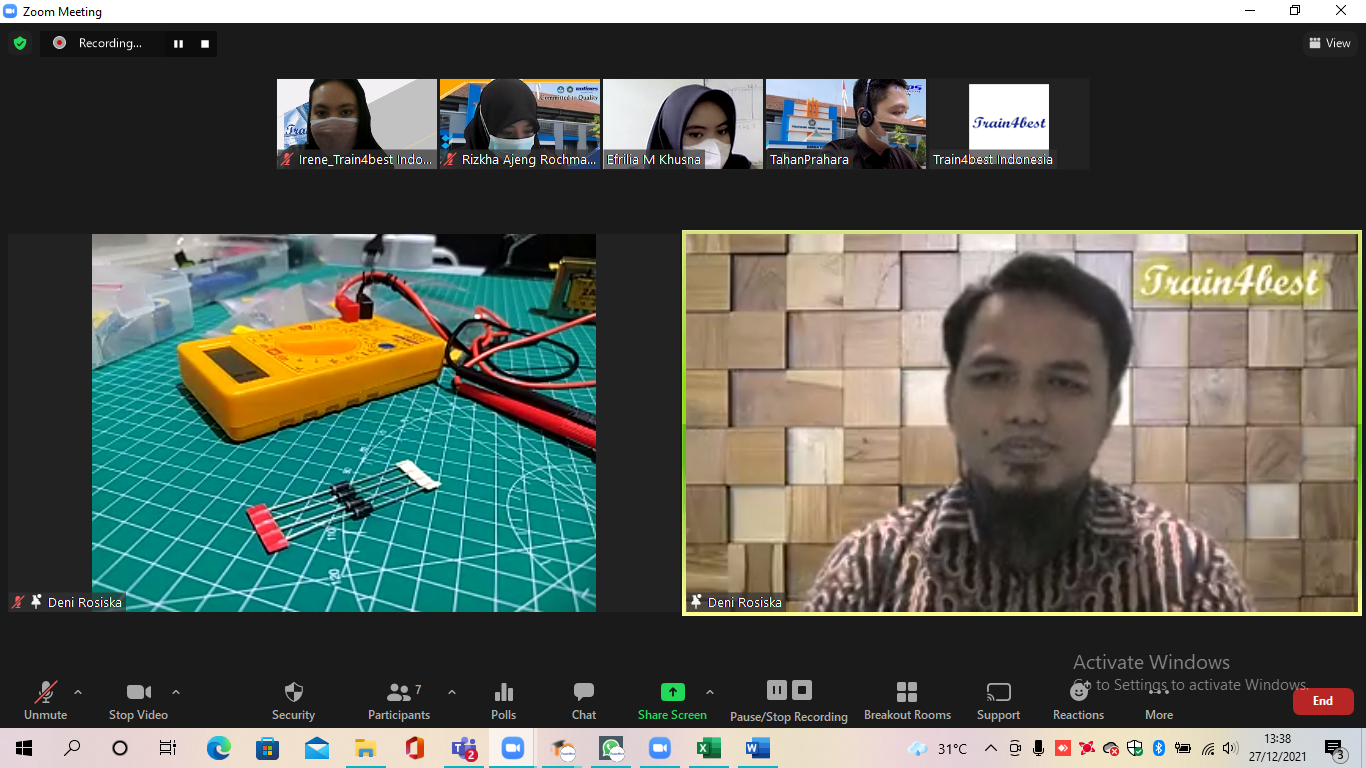Click the green Share Screen icon
This screenshot has width=1366, height=768.
click(672, 692)
